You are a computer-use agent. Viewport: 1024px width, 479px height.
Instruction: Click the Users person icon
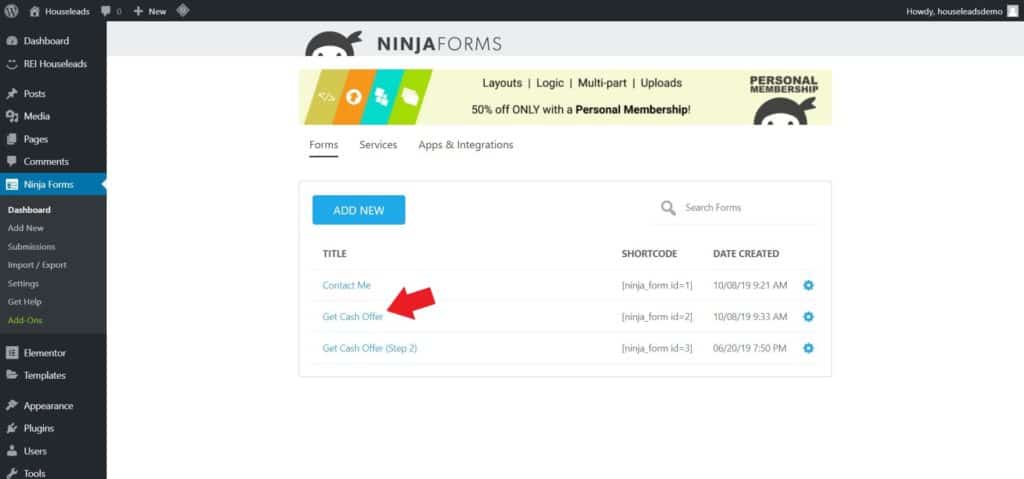click(12, 451)
